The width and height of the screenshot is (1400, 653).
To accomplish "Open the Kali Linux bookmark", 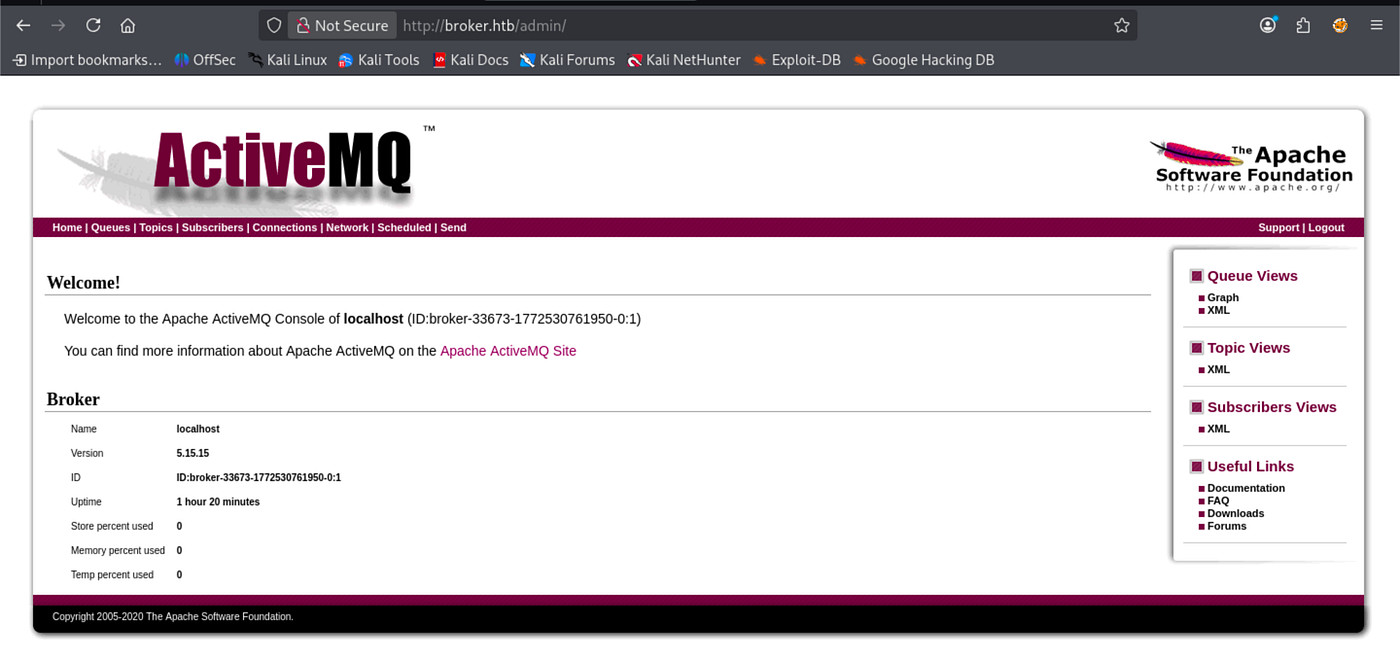I will point(287,60).
